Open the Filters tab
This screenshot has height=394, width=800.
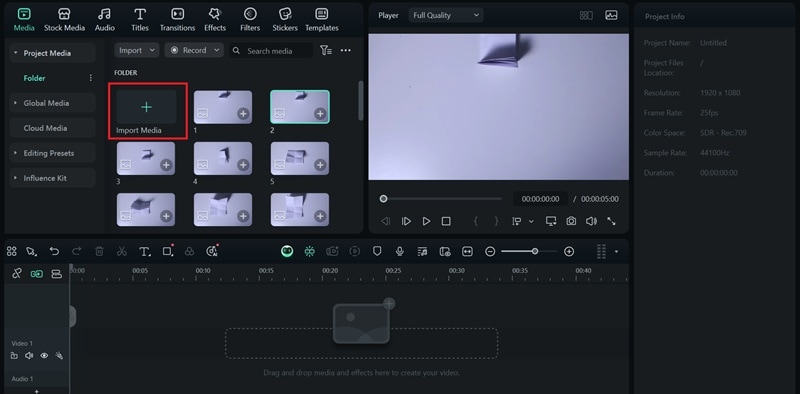pos(250,20)
